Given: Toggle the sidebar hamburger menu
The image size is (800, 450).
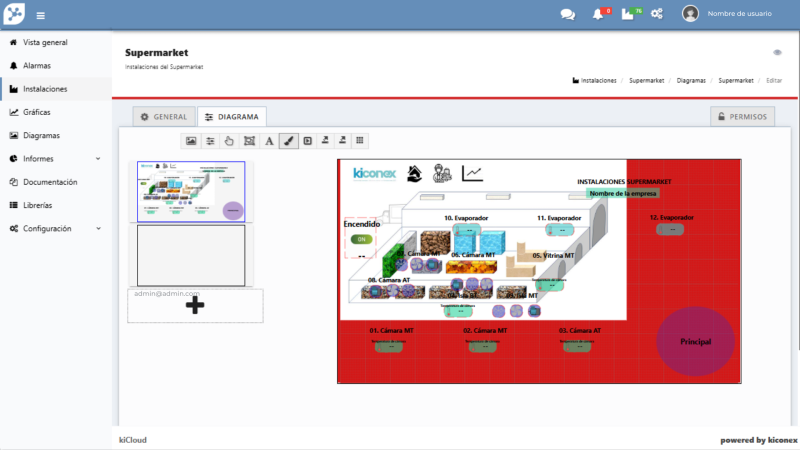Looking at the screenshot, I should (x=40, y=15).
